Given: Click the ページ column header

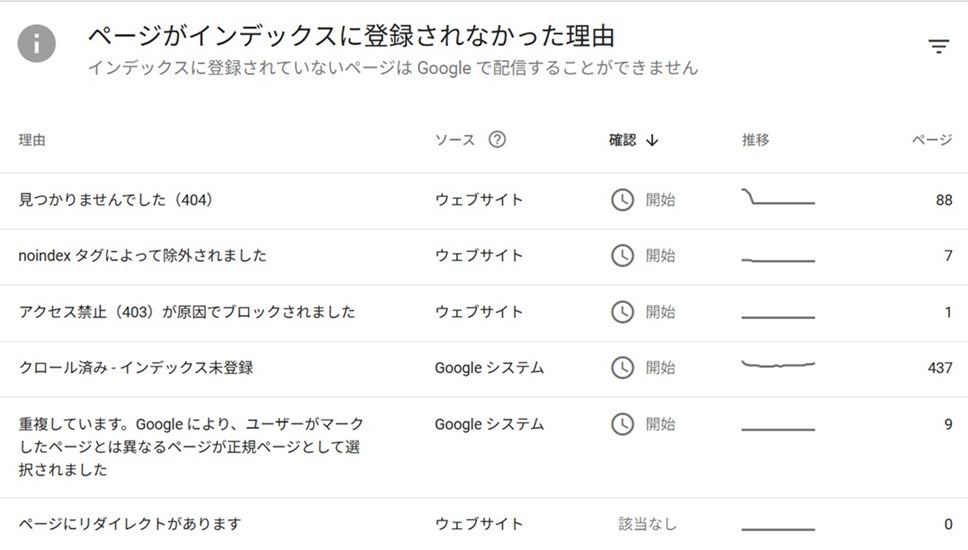Looking at the screenshot, I should tap(931, 140).
